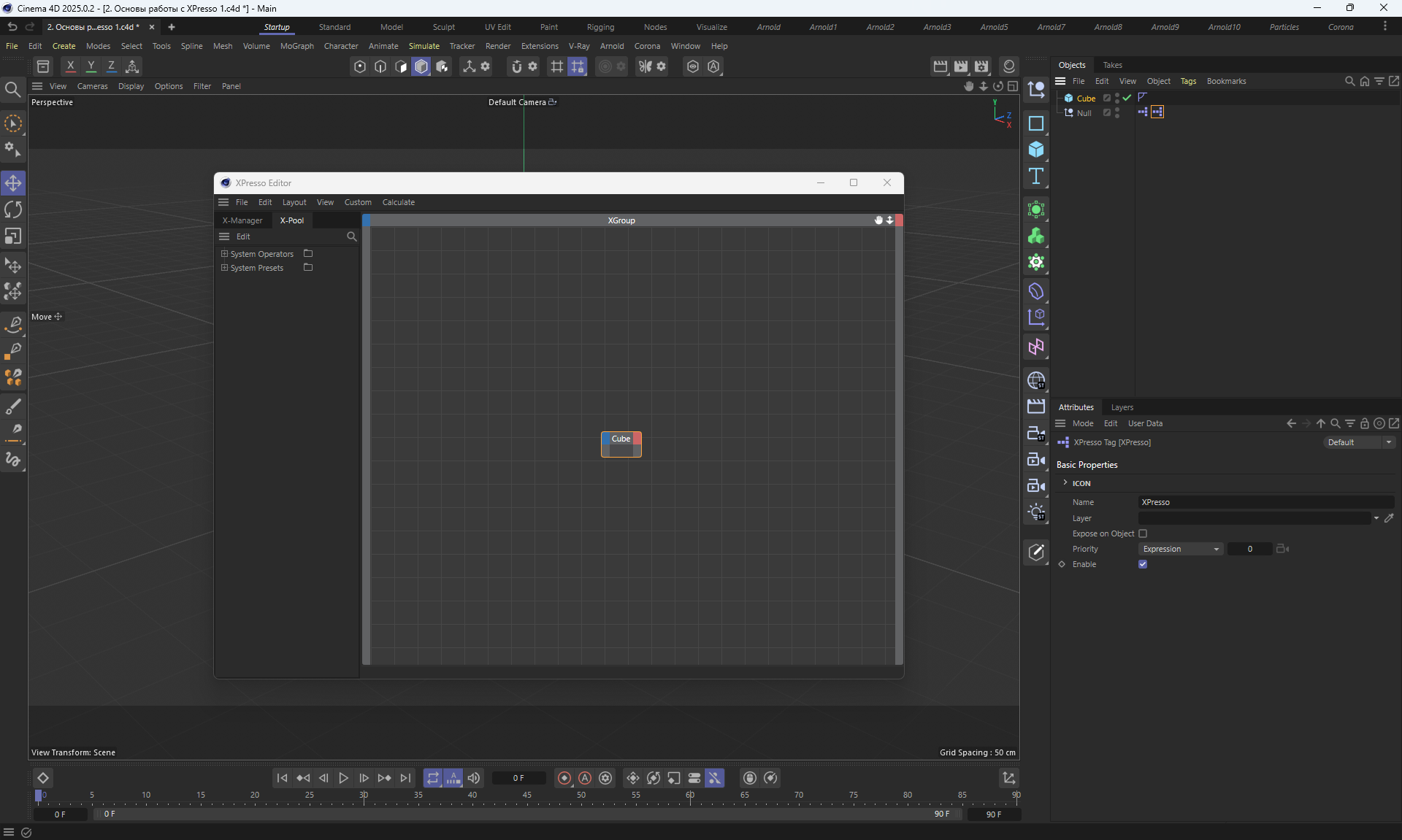Image resolution: width=1402 pixels, height=840 pixels.
Task: Select the Scale tool in left toolbar
Action: point(13,236)
